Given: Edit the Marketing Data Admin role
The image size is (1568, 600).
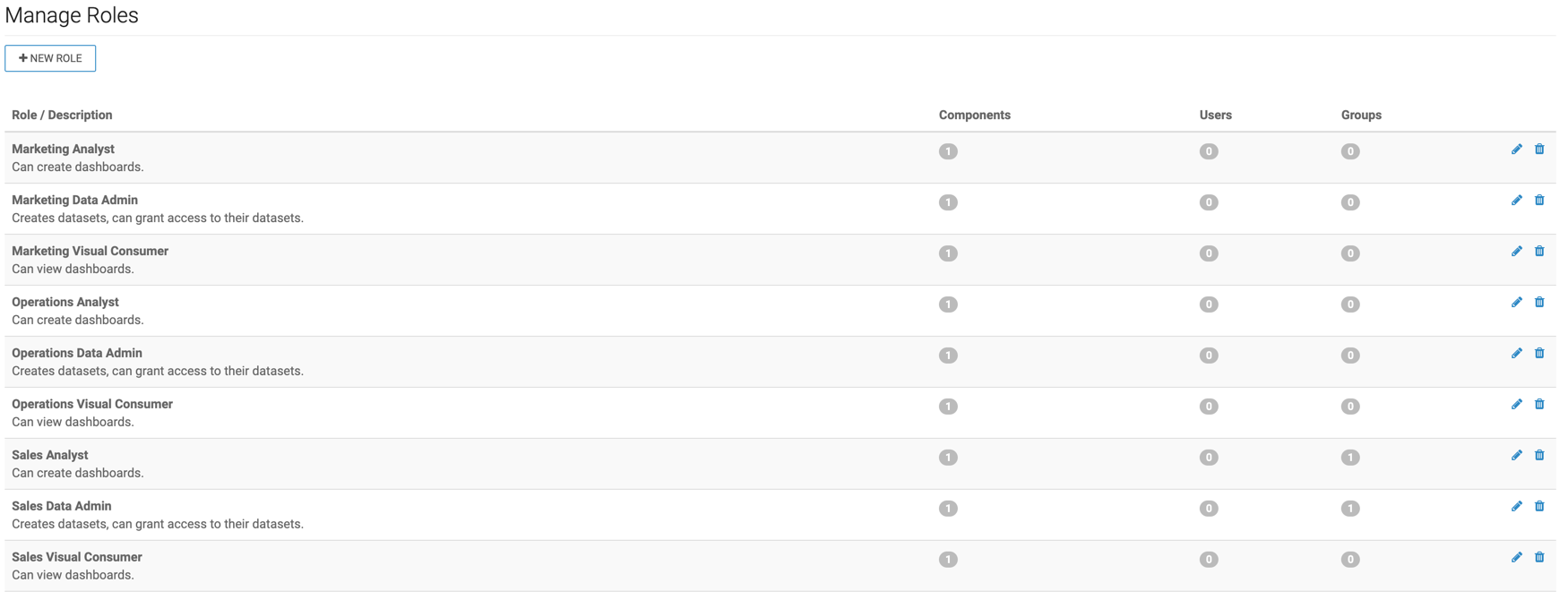Looking at the screenshot, I should point(1516,201).
